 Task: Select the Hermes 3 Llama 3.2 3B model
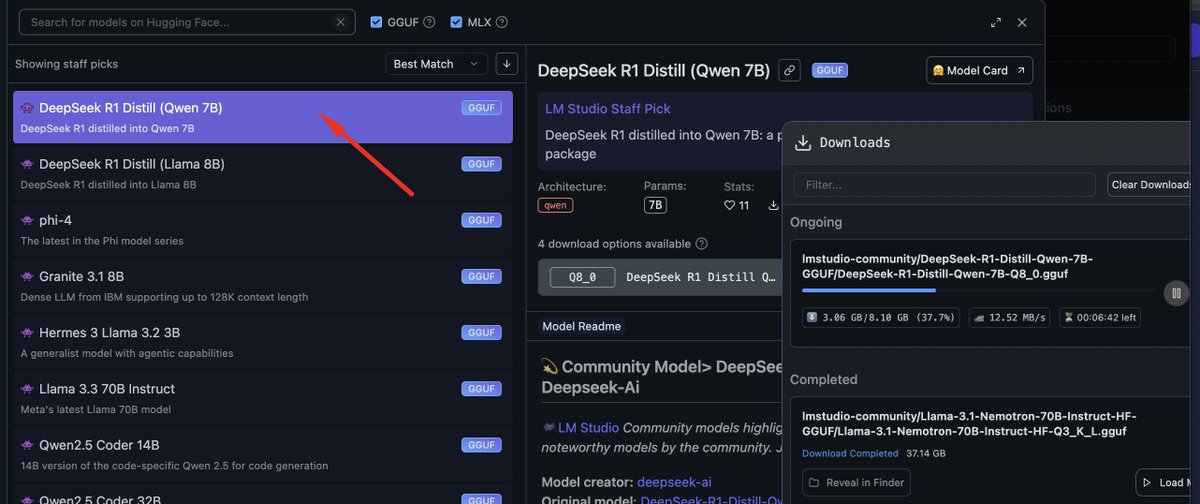pyautogui.click(x=263, y=341)
